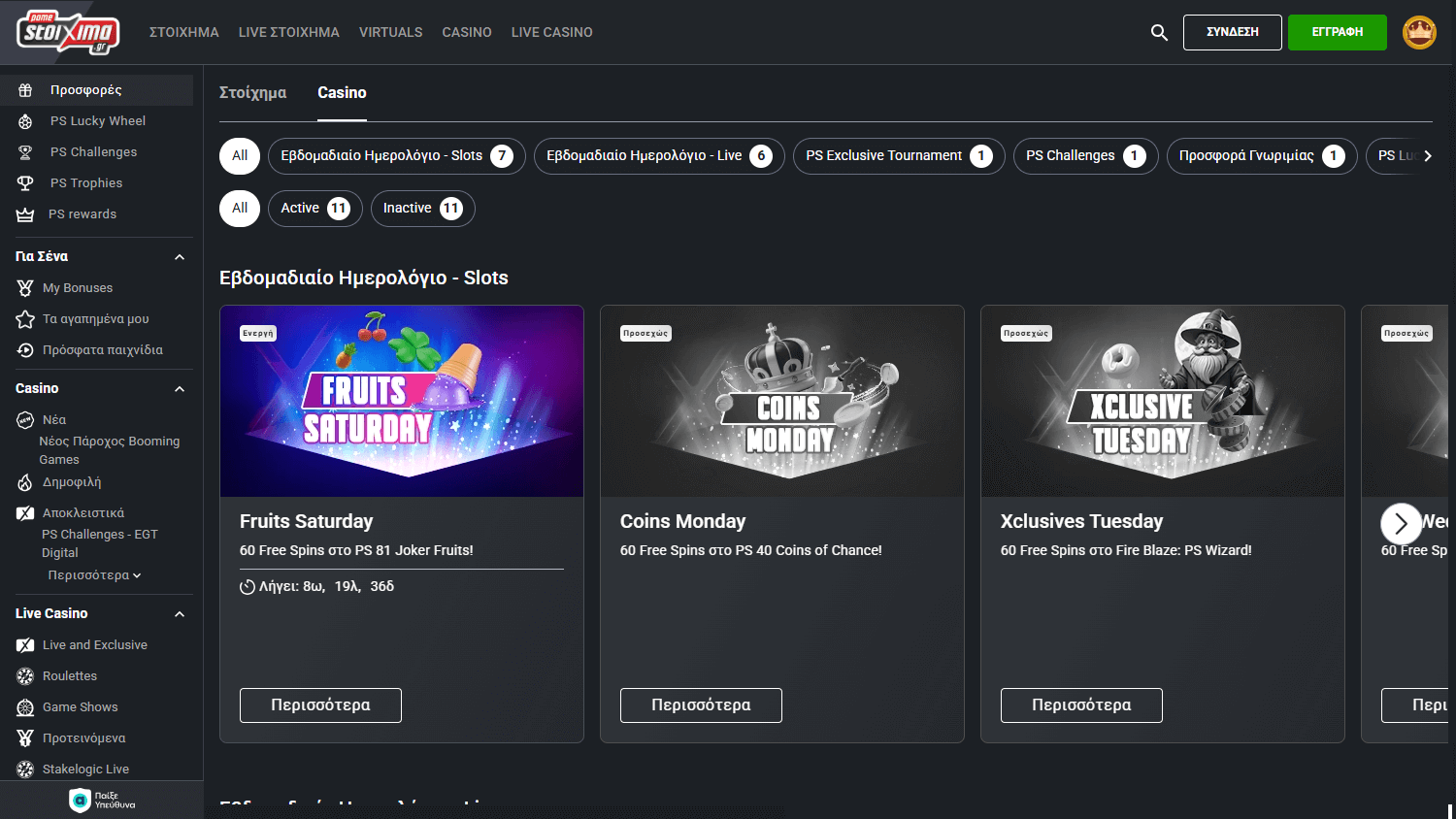
Task: Click the carousel right arrow
Action: (1401, 523)
